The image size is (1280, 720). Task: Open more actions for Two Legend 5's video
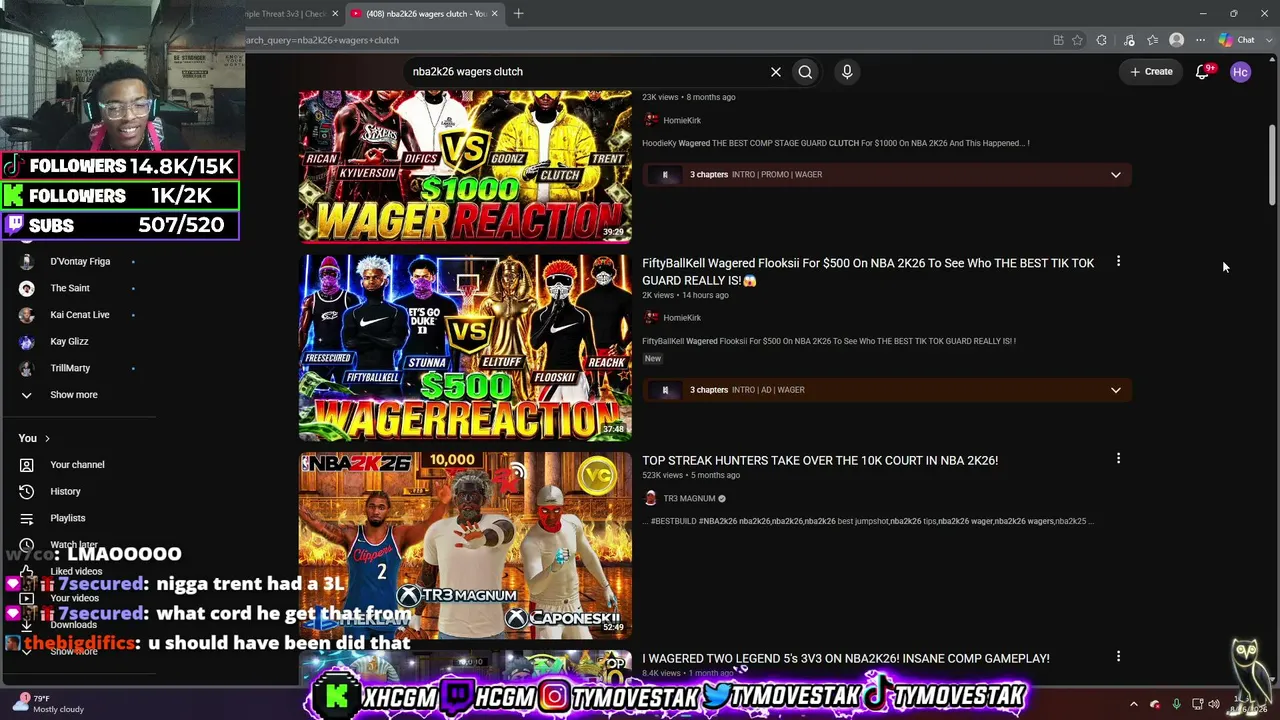click(x=1118, y=657)
